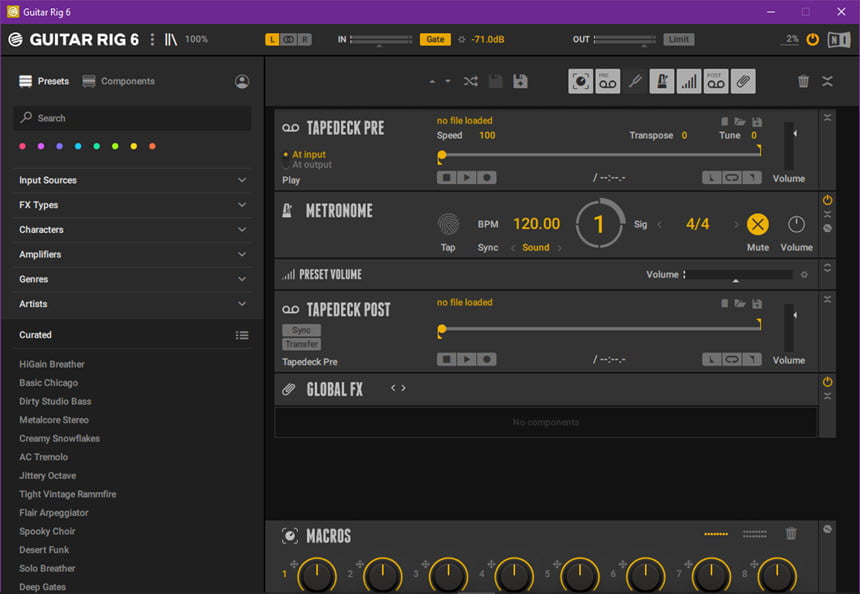Tap the metronome tempo fingerprint button
Viewport: 860px width, 594px height.
448,224
